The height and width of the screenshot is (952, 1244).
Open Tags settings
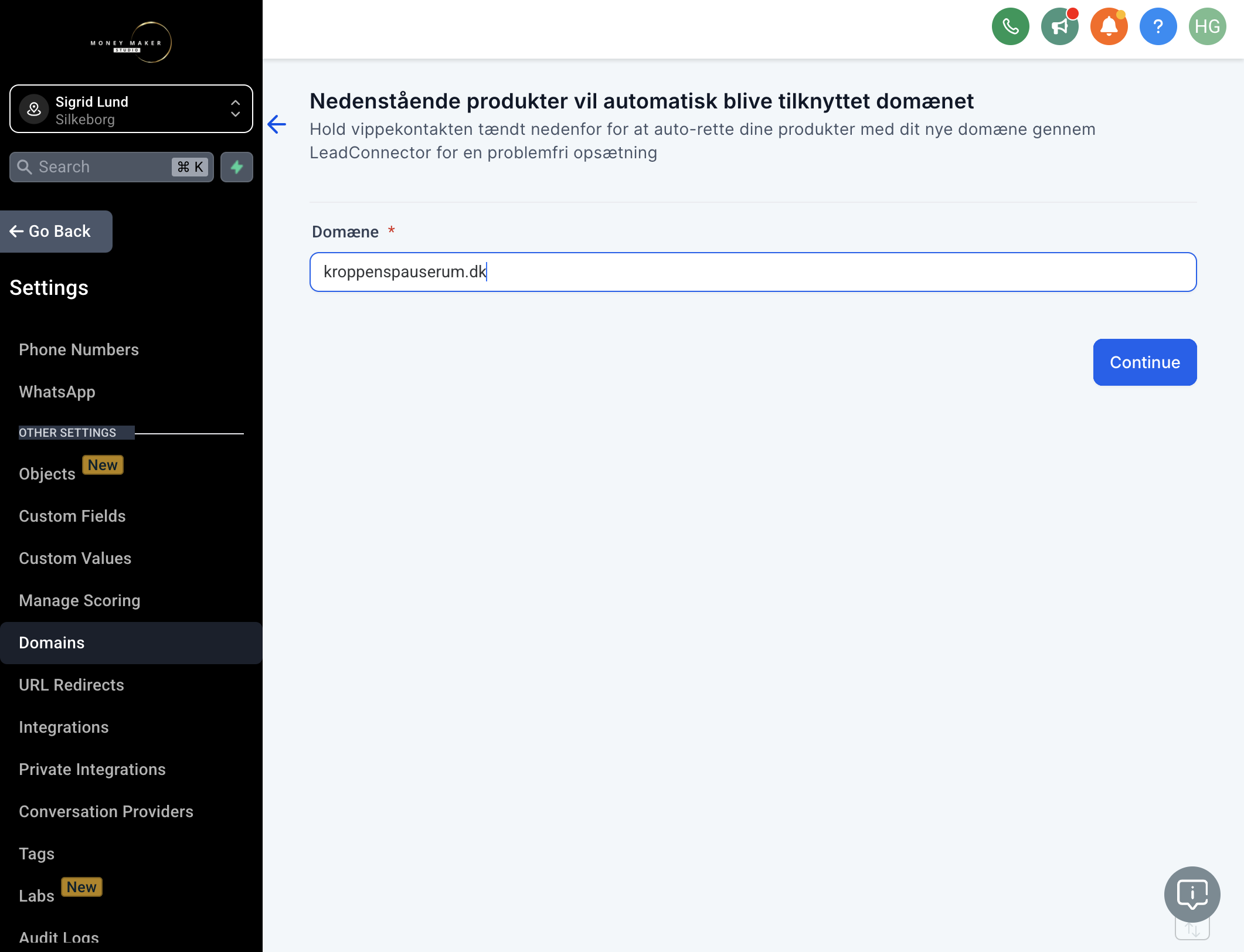click(36, 854)
